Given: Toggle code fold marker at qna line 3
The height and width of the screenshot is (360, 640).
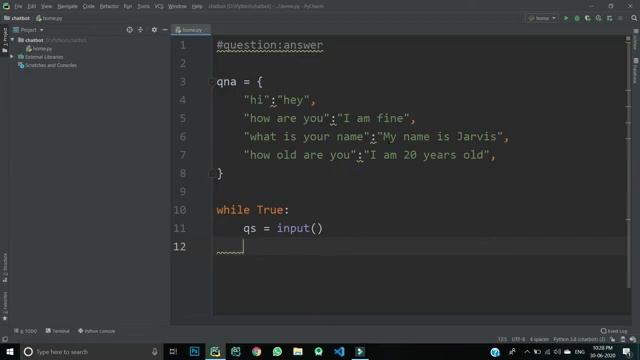Looking at the screenshot, I should [x=212, y=82].
